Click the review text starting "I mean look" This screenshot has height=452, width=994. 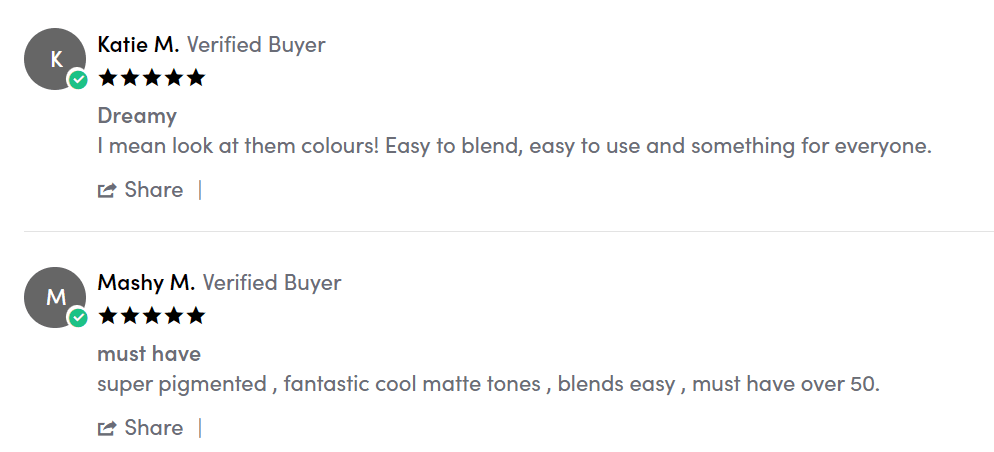(x=514, y=146)
